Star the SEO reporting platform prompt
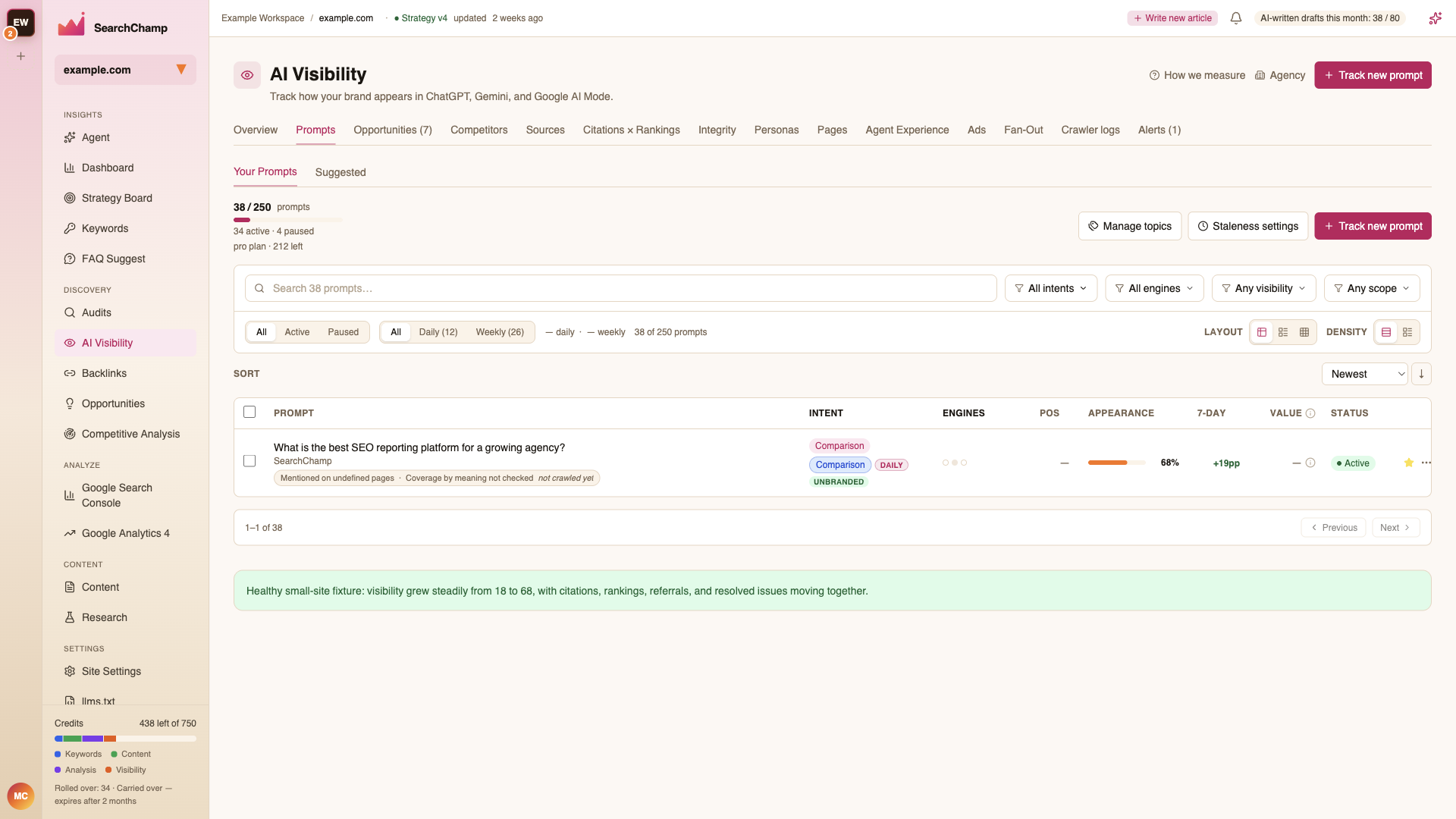This screenshot has height=819, width=1456. click(x=1409, y=463)
